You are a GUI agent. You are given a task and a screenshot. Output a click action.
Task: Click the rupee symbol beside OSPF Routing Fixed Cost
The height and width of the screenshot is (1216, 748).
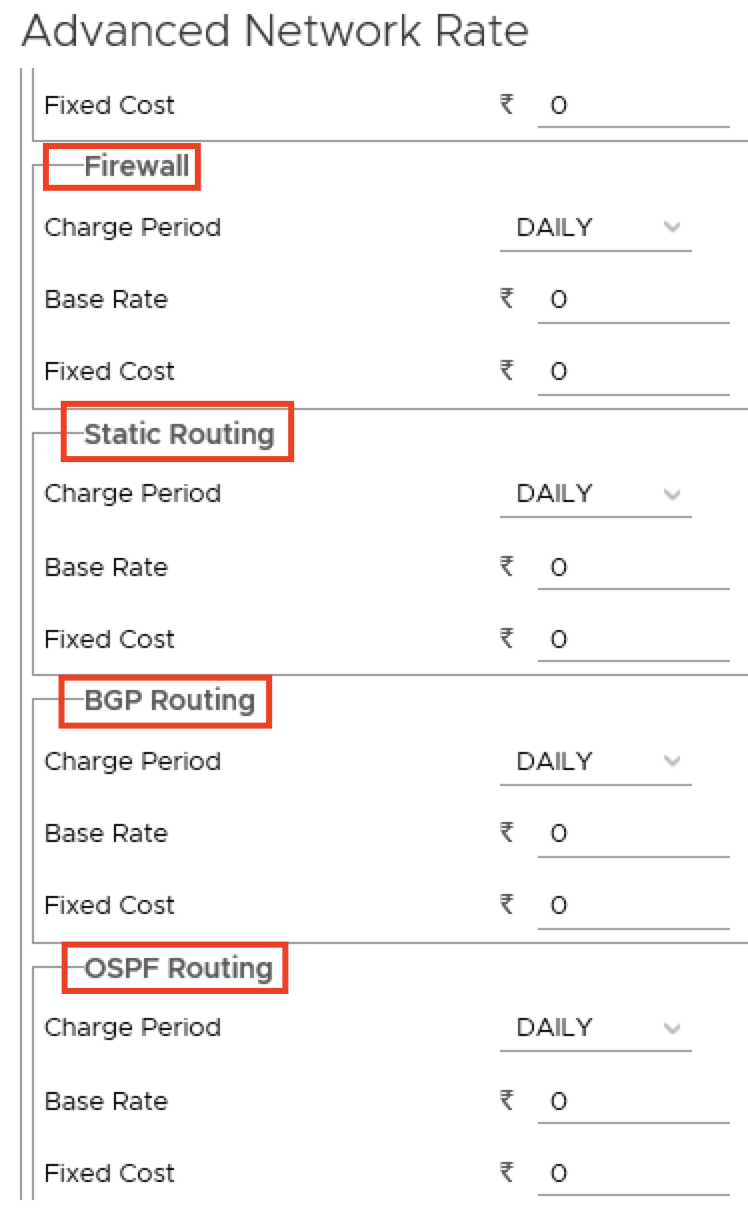pyautogui.click(x=507, y=1173)
